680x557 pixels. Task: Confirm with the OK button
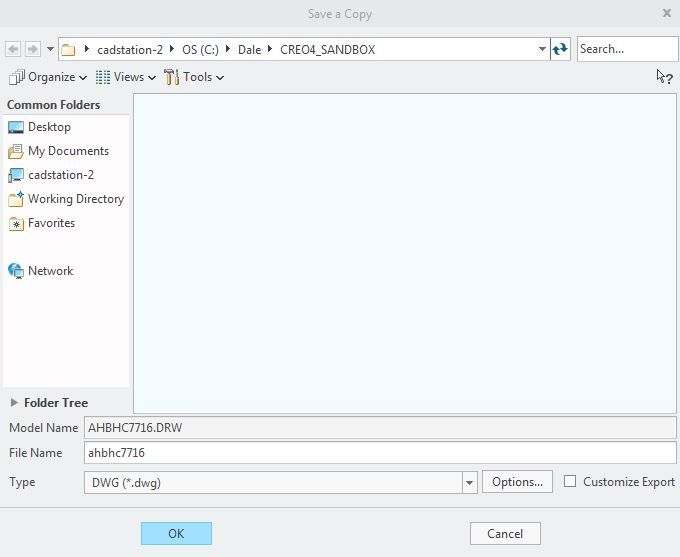pyautogui.click(x=177, y=534)
